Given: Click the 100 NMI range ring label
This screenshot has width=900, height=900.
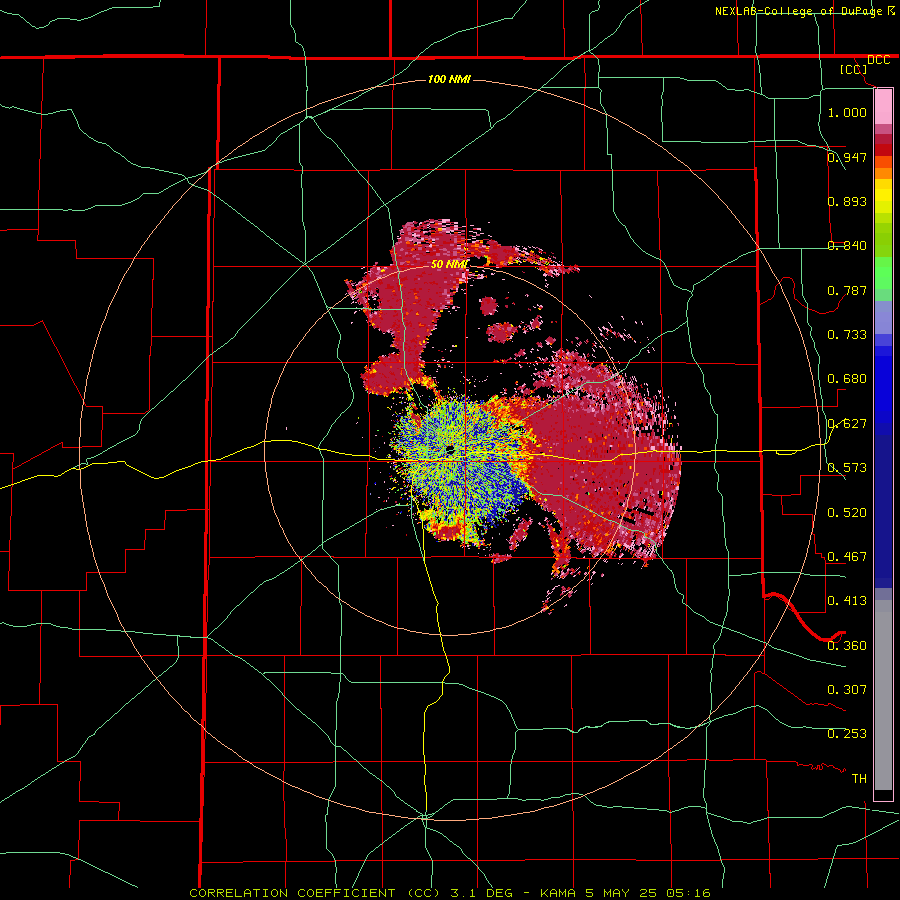Looking at the screenshot, I should click(x=449, y=79).
